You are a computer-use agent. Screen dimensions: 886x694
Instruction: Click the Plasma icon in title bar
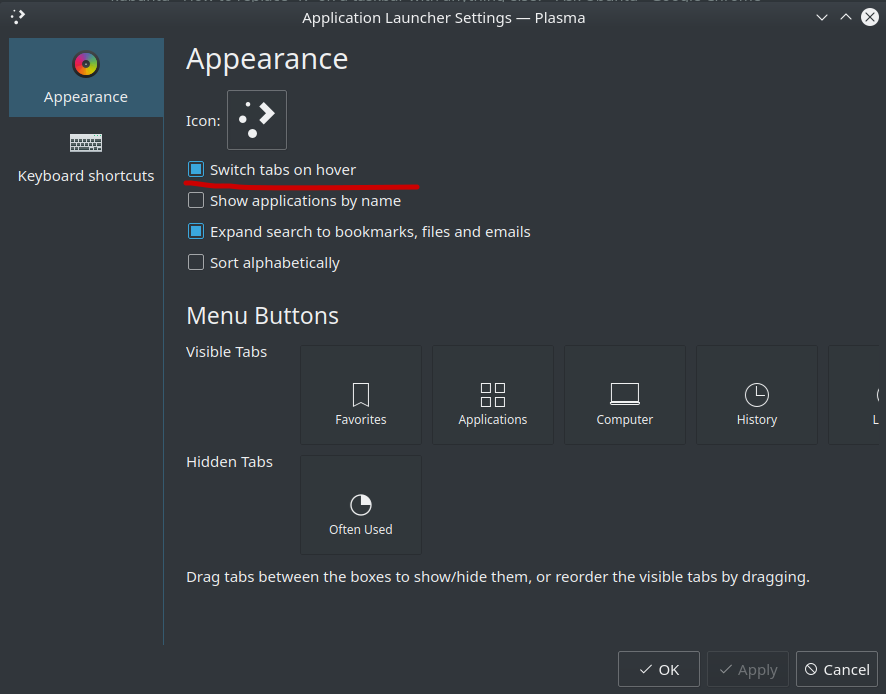coord(18,17)
